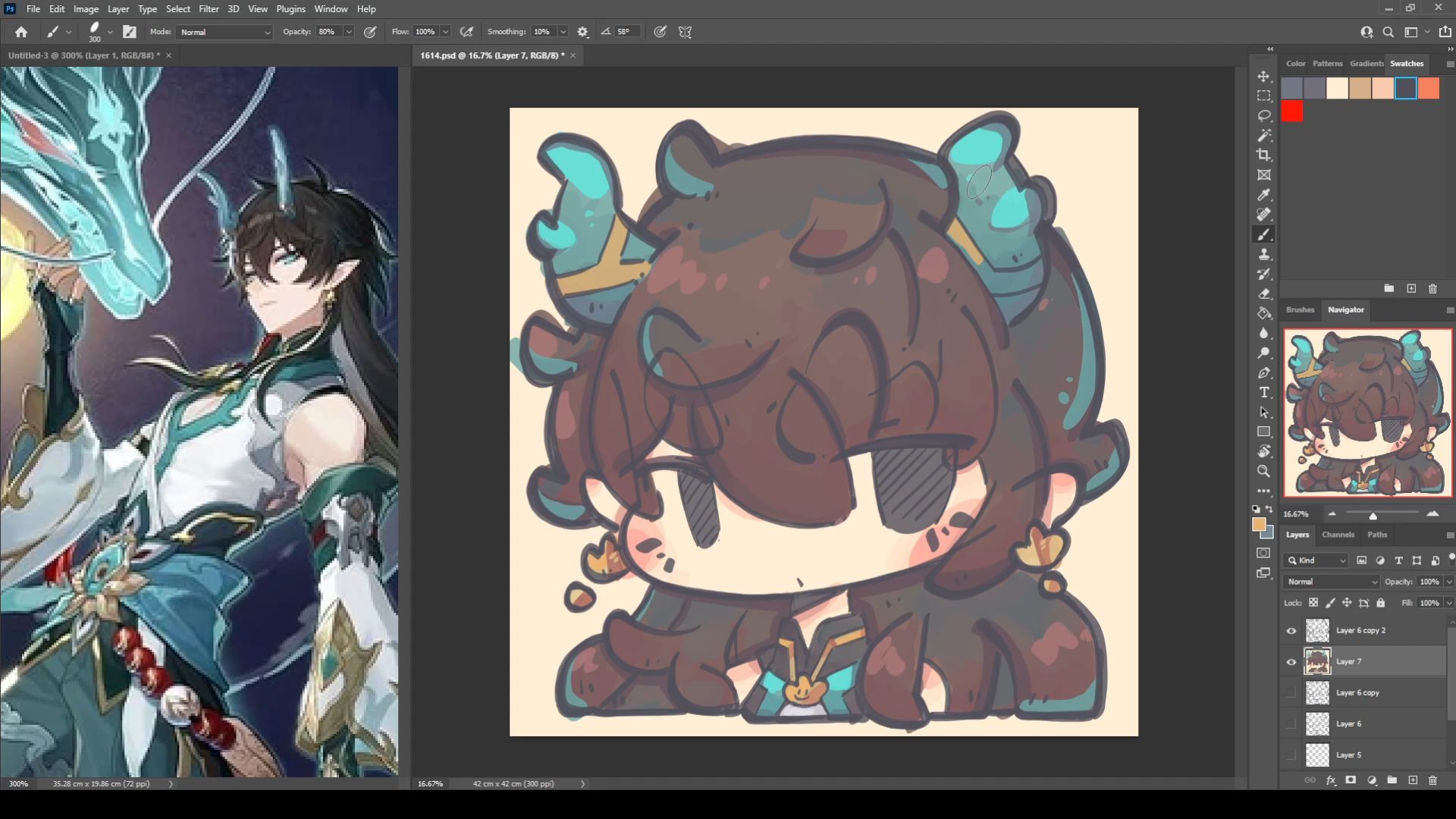Enable airbrush-style build-up
Viewport: 1456px width, 819px height.
[x=466, y=32]
